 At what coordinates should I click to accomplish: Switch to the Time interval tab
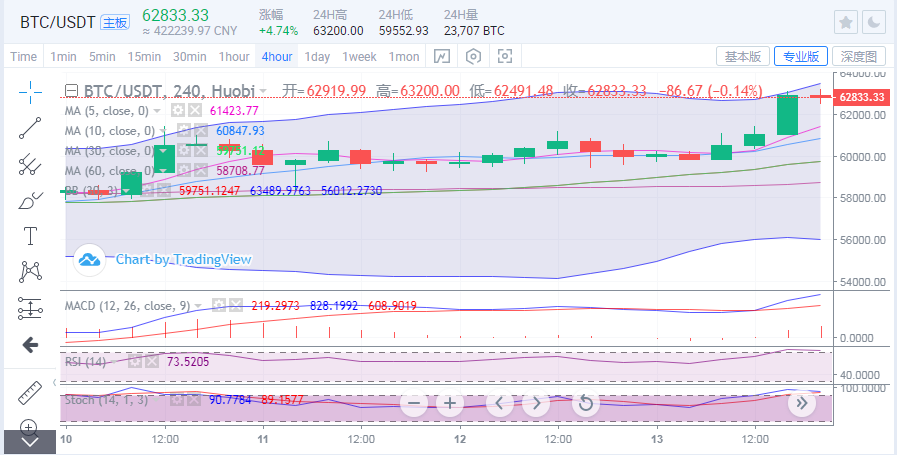tap(23, 57)
